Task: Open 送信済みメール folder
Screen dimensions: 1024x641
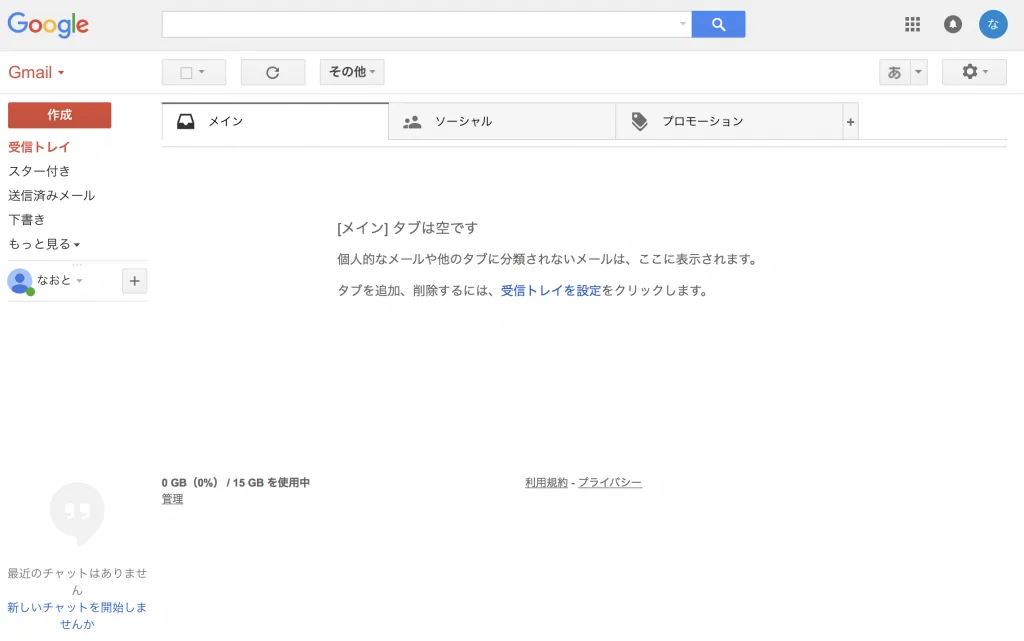Action: point(52,195)
